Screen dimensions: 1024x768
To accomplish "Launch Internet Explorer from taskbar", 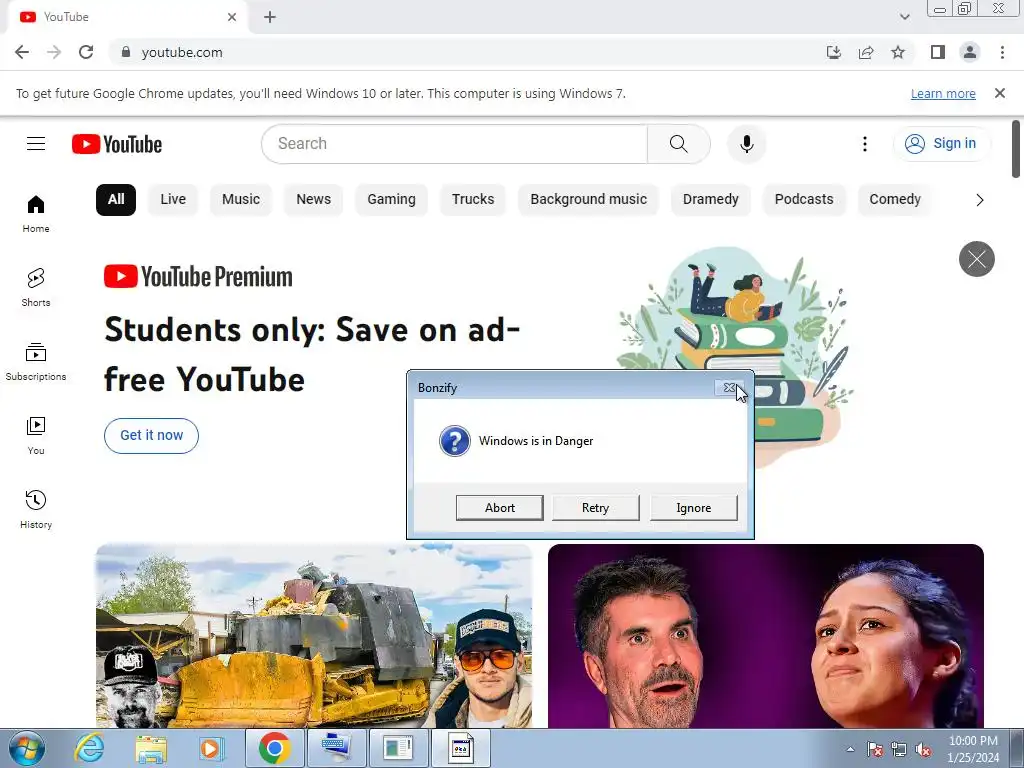I will (89, 748).
